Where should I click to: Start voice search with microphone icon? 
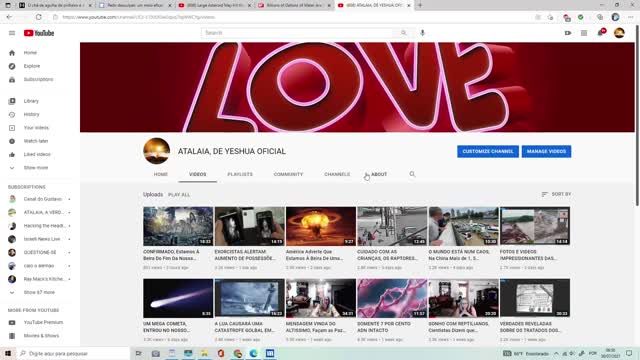pos(422,33)
